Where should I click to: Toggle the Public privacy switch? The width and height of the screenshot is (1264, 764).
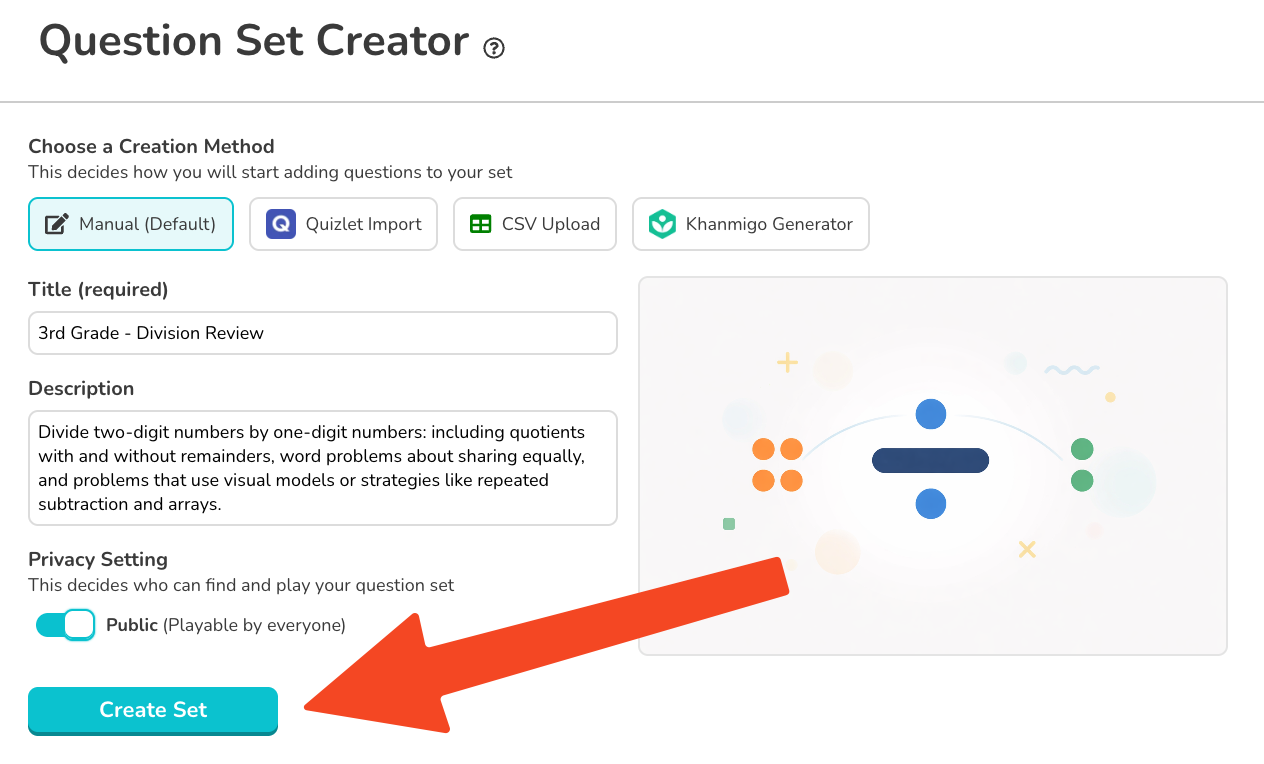[x=65, y=625]
